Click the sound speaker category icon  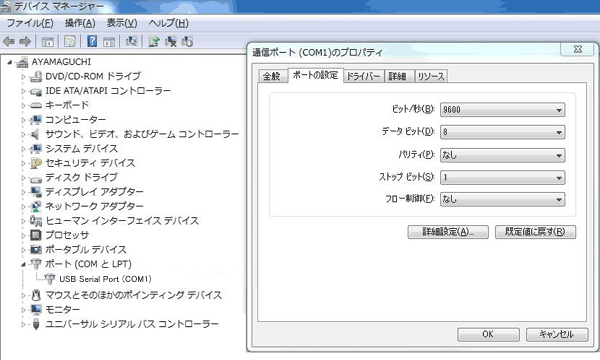35,134
